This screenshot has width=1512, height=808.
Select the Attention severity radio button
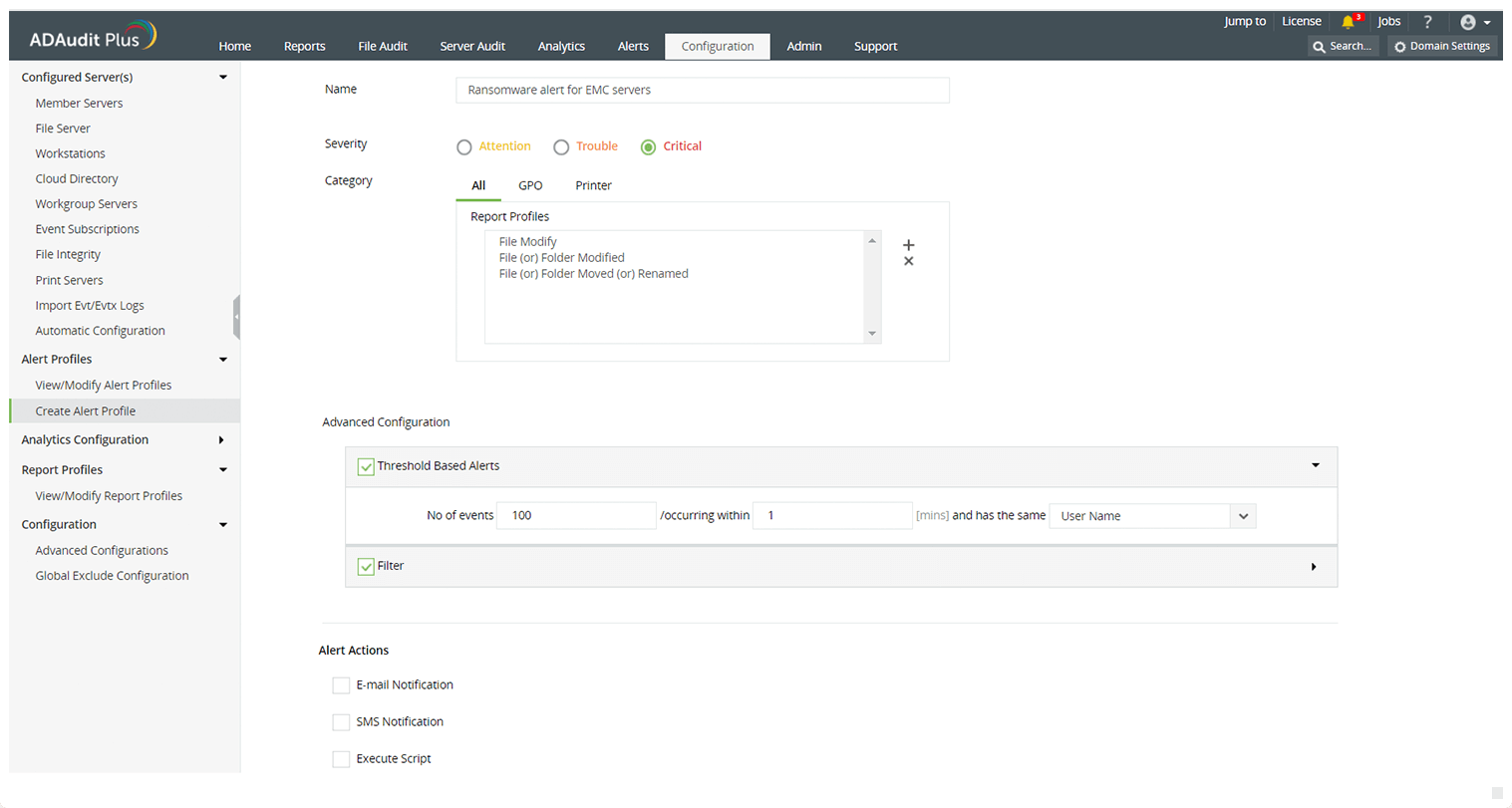pos(464,147)
